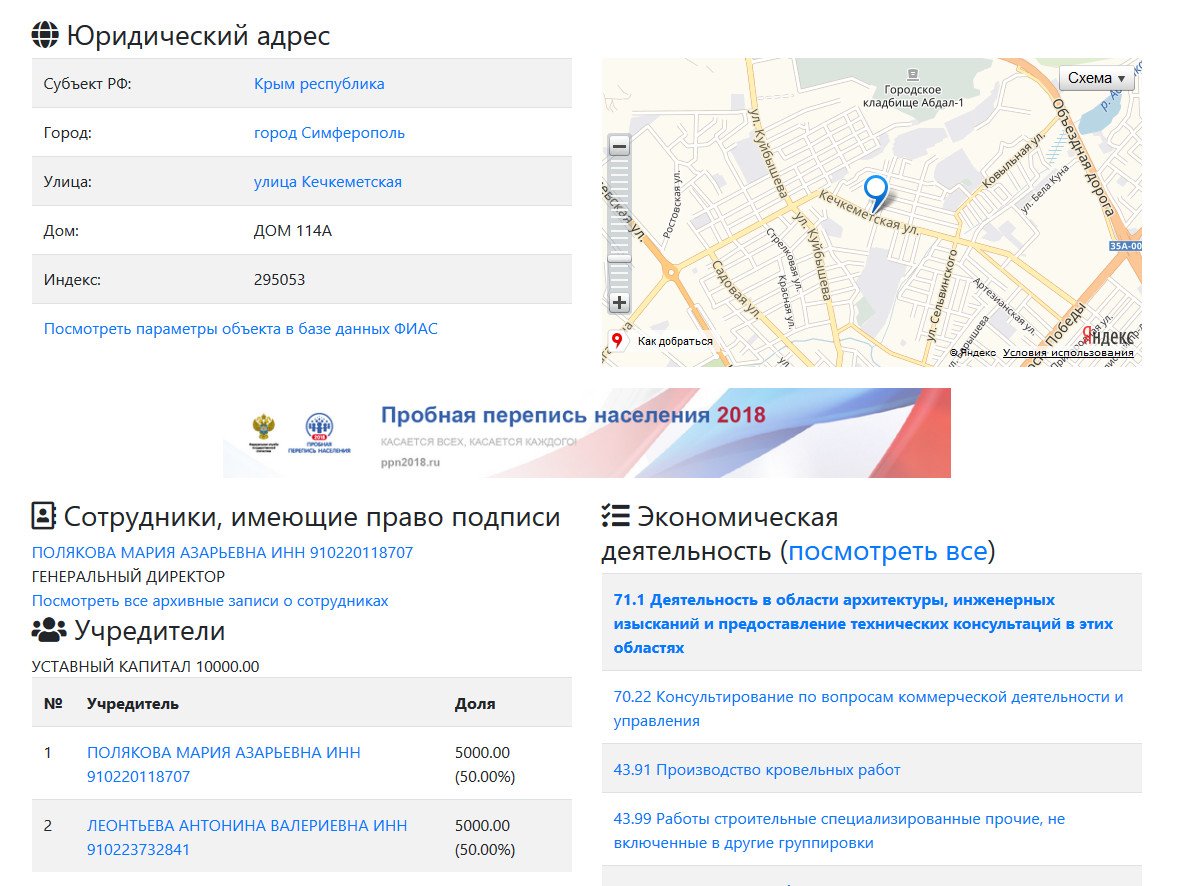The height and width of the screenshot is (886, 1194).
Task: Click the ID badge icon by Сотрудники
Action: pos(44,517)
